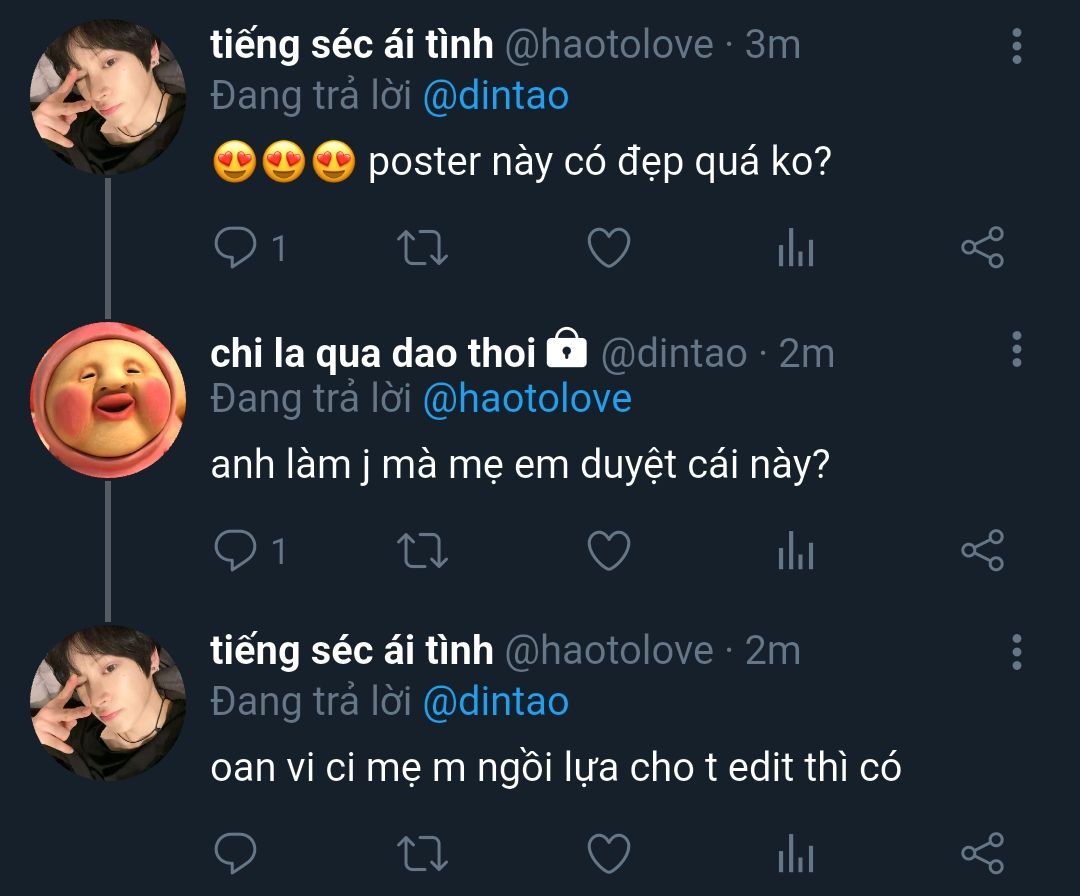The width and height of the screenshot is (1080, 896).
Task: Reply to the "oan vi ci" tweet
Action: click(x=236, y=854)
